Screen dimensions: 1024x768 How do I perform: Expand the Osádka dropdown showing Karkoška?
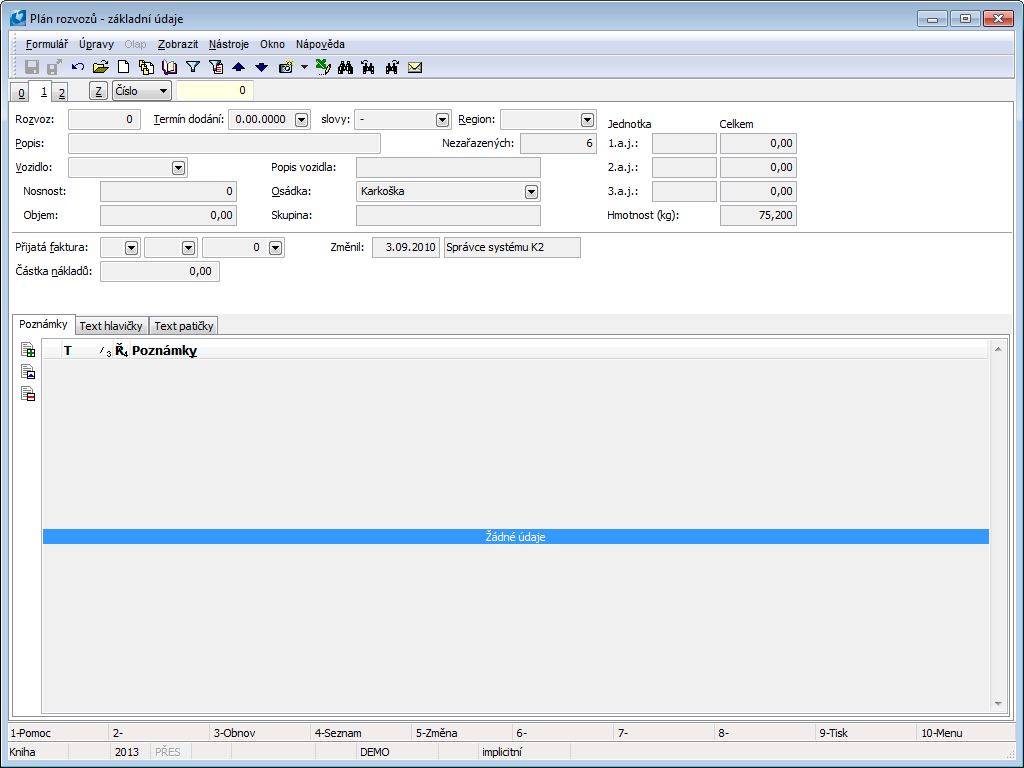531,191
